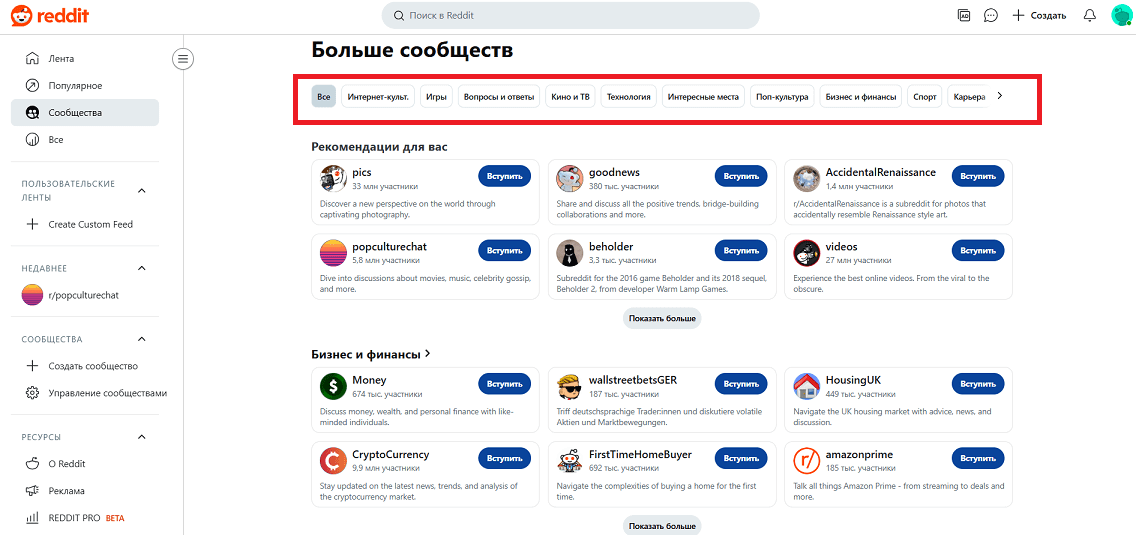This screenshot has height=535, width=1136.
Task: Click the AccidentalRenaissance community avatar
Action: click(x=806, y=178)
